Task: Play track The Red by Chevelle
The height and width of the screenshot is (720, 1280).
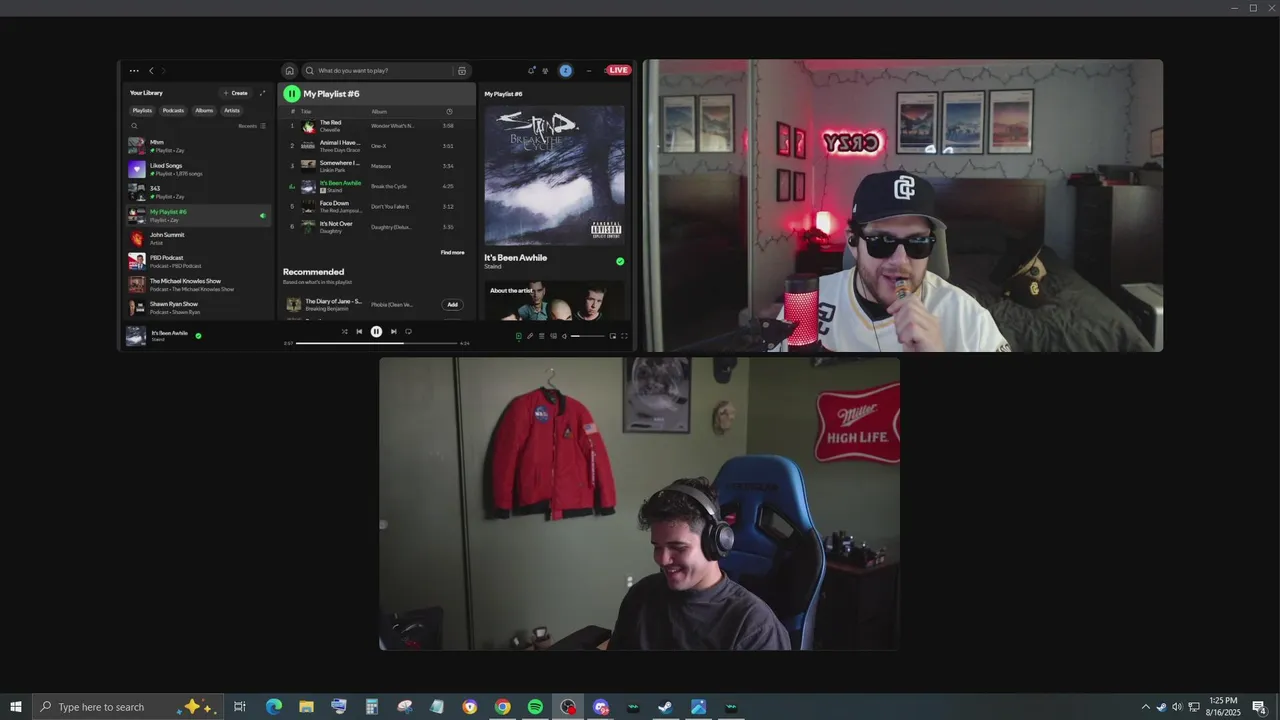Action: pos(377,126)
